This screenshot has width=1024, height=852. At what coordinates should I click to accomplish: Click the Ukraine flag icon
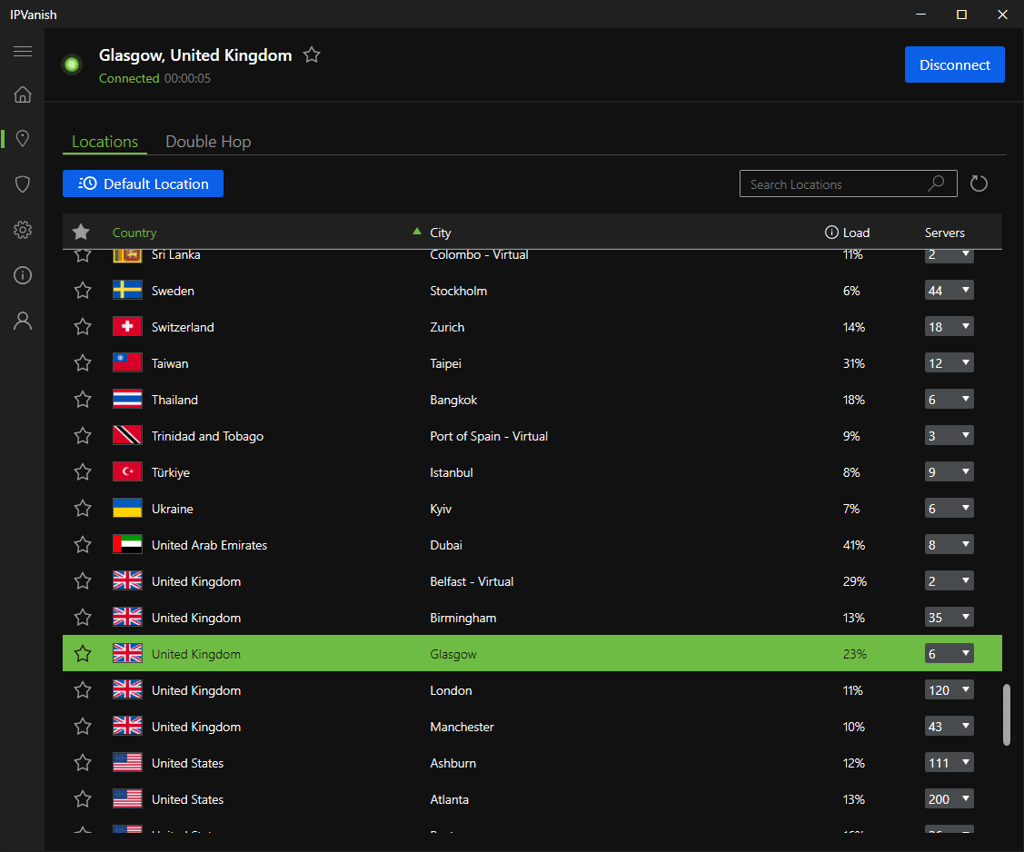coord(127,508)
